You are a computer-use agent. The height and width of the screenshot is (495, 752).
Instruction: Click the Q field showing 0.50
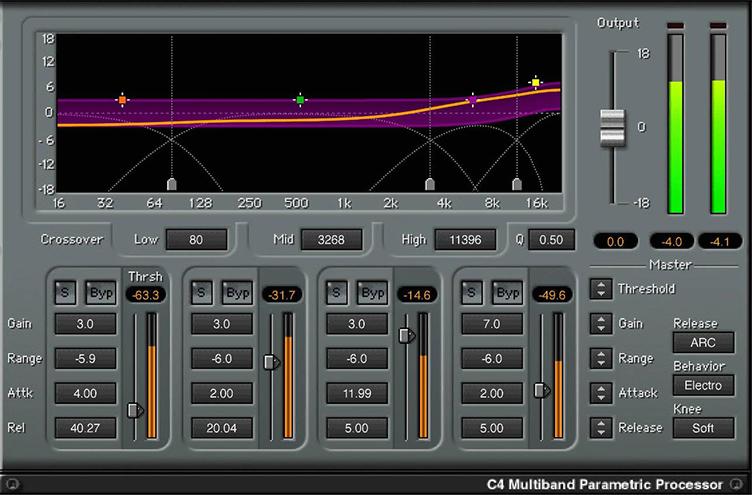551,239
